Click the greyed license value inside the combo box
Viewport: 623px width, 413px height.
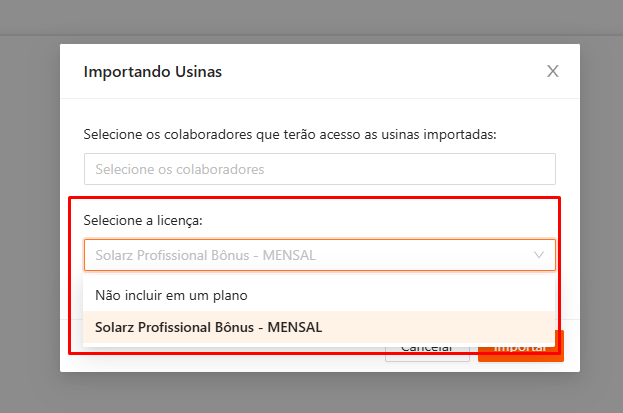click(205, 255)
